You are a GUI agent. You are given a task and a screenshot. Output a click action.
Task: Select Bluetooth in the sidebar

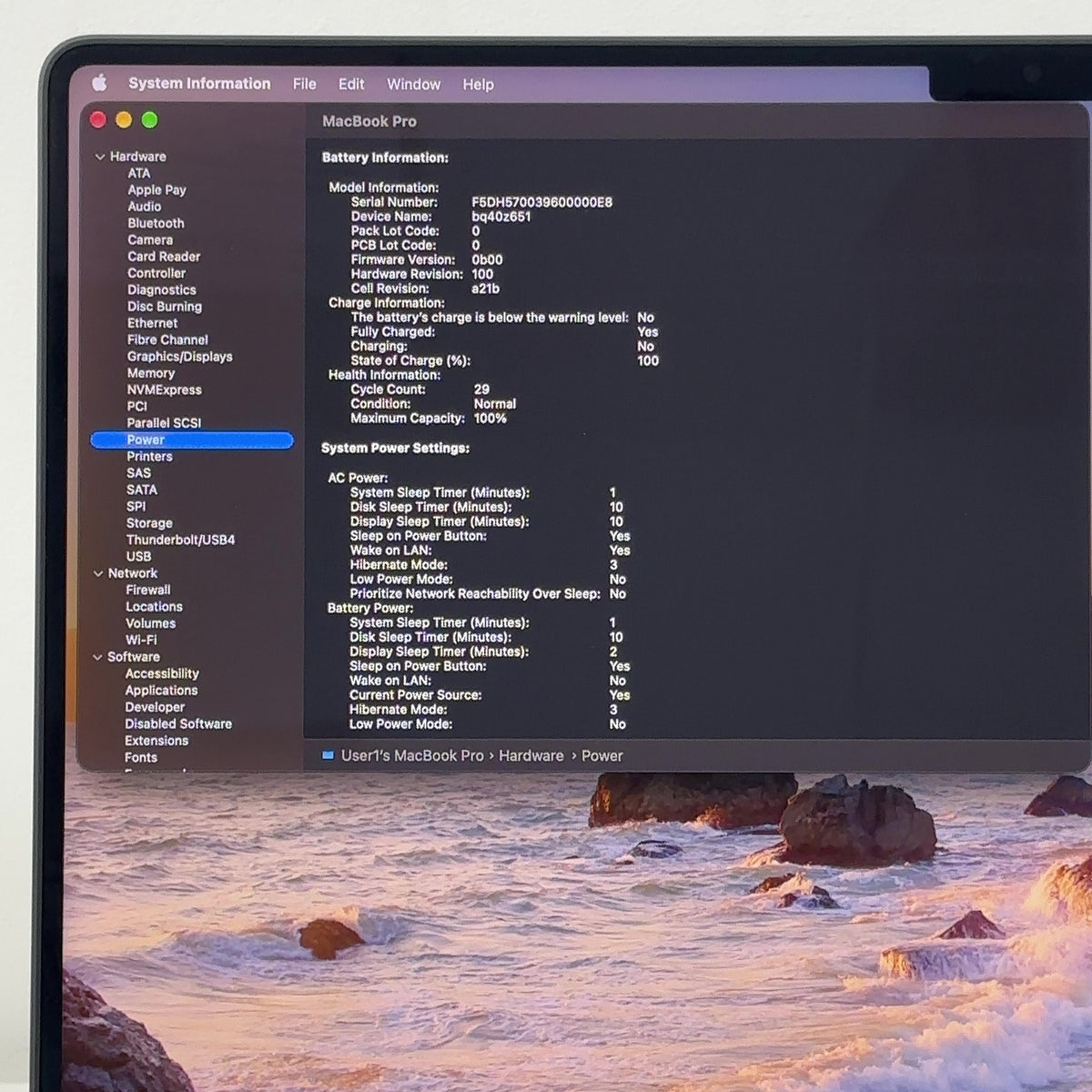coord(156,223)
